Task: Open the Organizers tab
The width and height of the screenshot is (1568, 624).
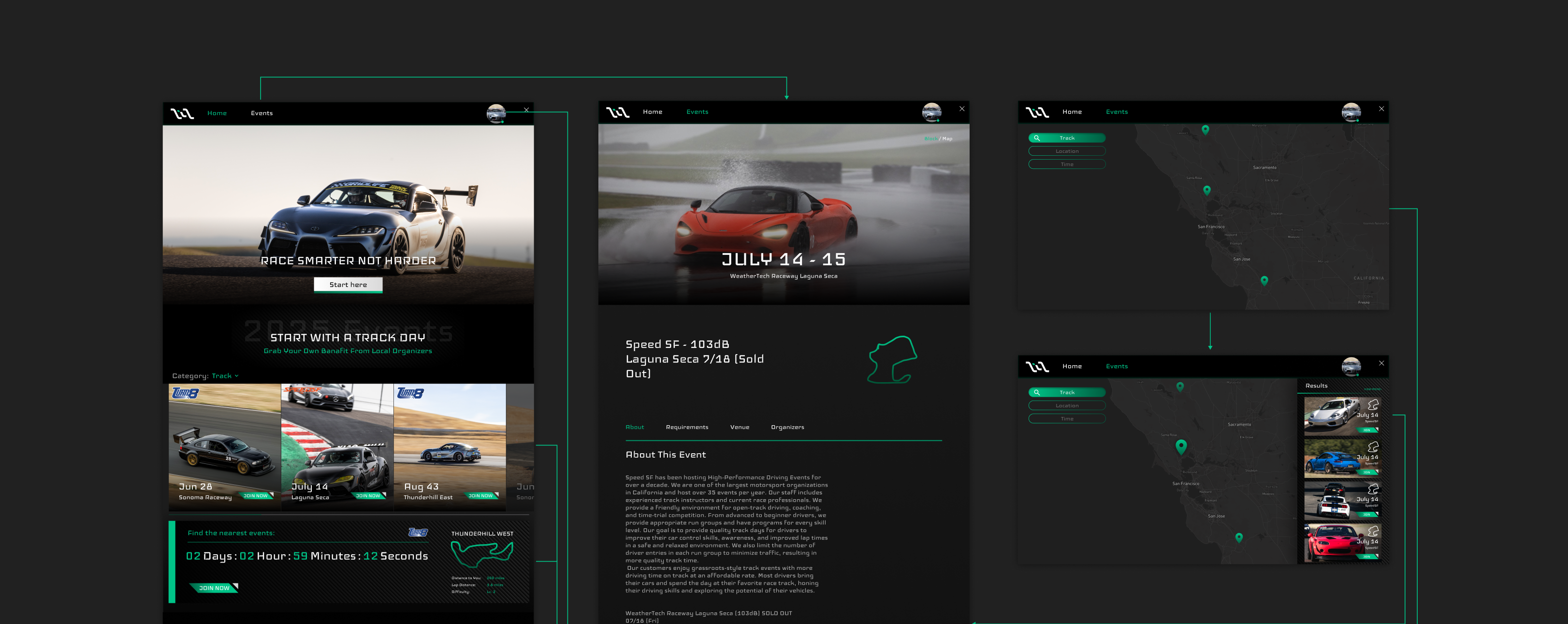Action: pos(788,427)
